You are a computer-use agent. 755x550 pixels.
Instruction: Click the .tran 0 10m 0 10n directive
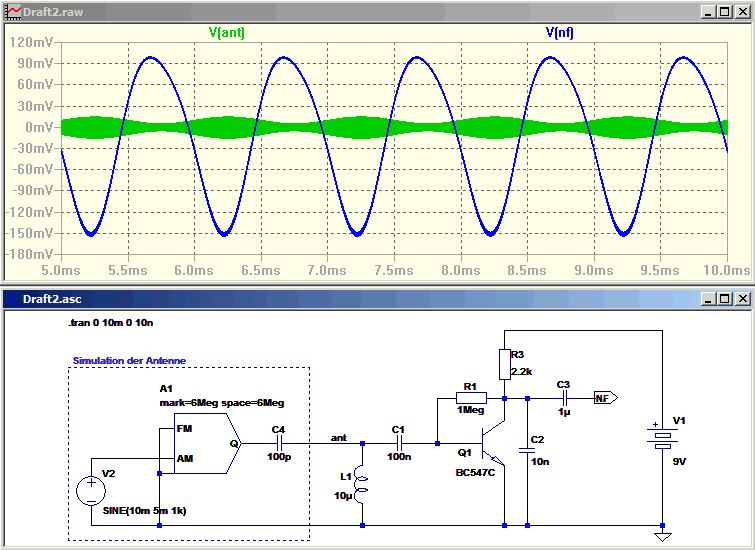point(111,323)
